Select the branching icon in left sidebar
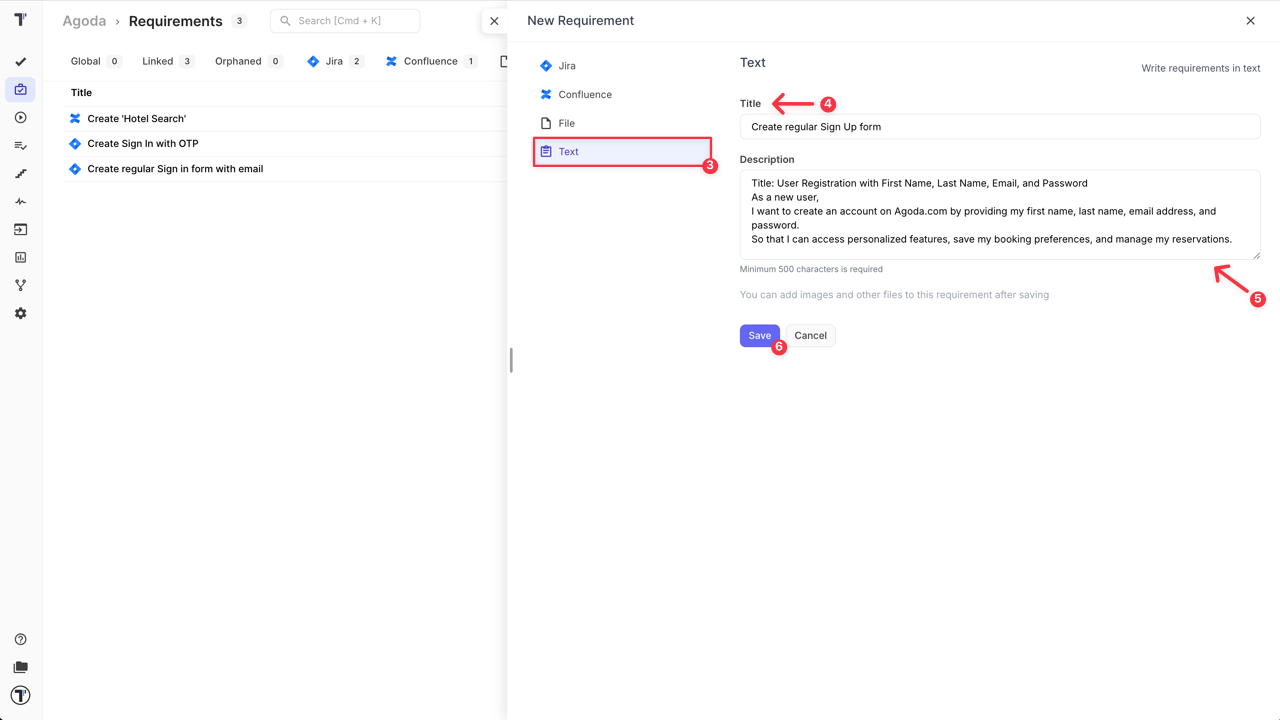The height and width of the screenshot is (720, 1280). (20, 285)
